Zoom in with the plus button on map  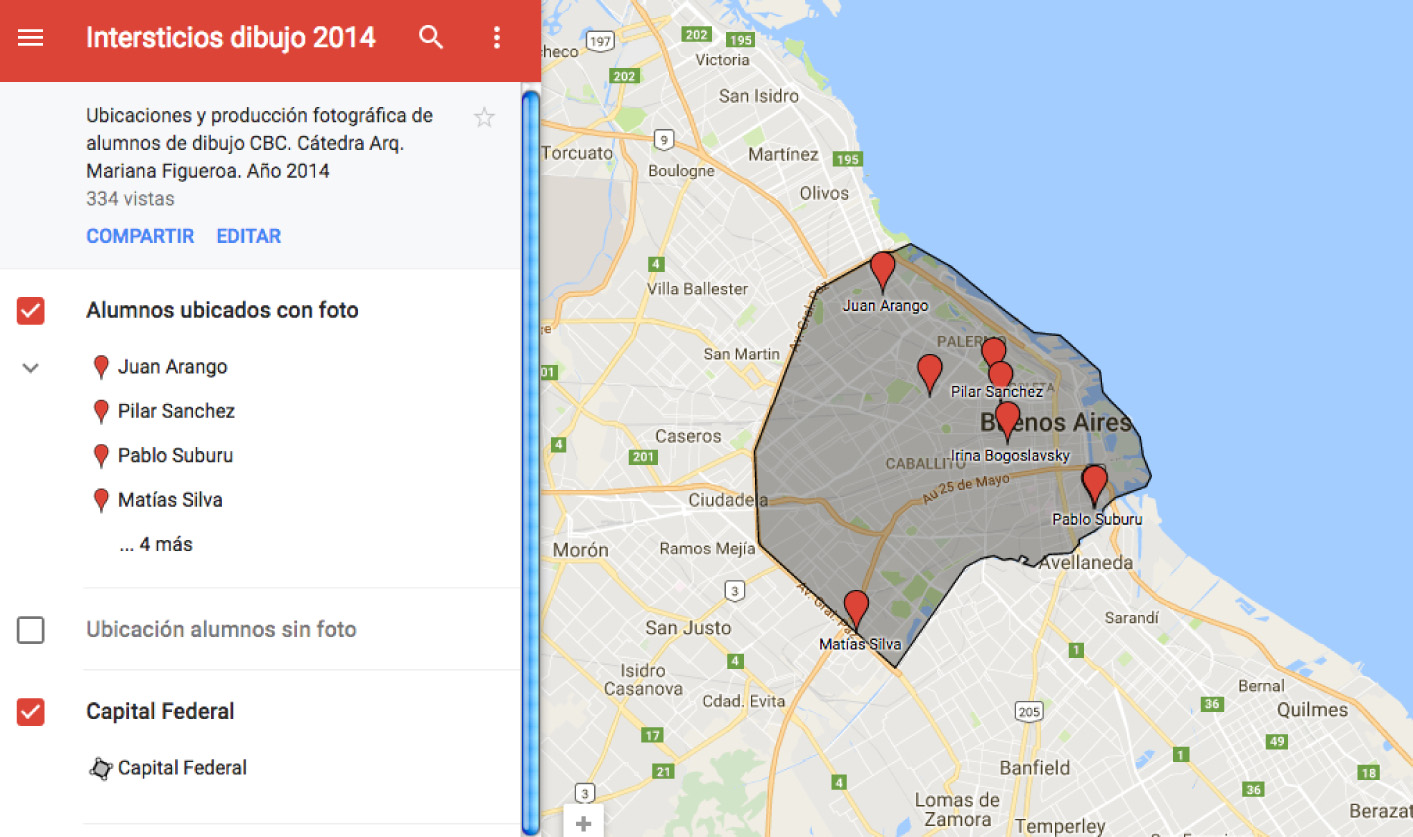pos(583,824)
